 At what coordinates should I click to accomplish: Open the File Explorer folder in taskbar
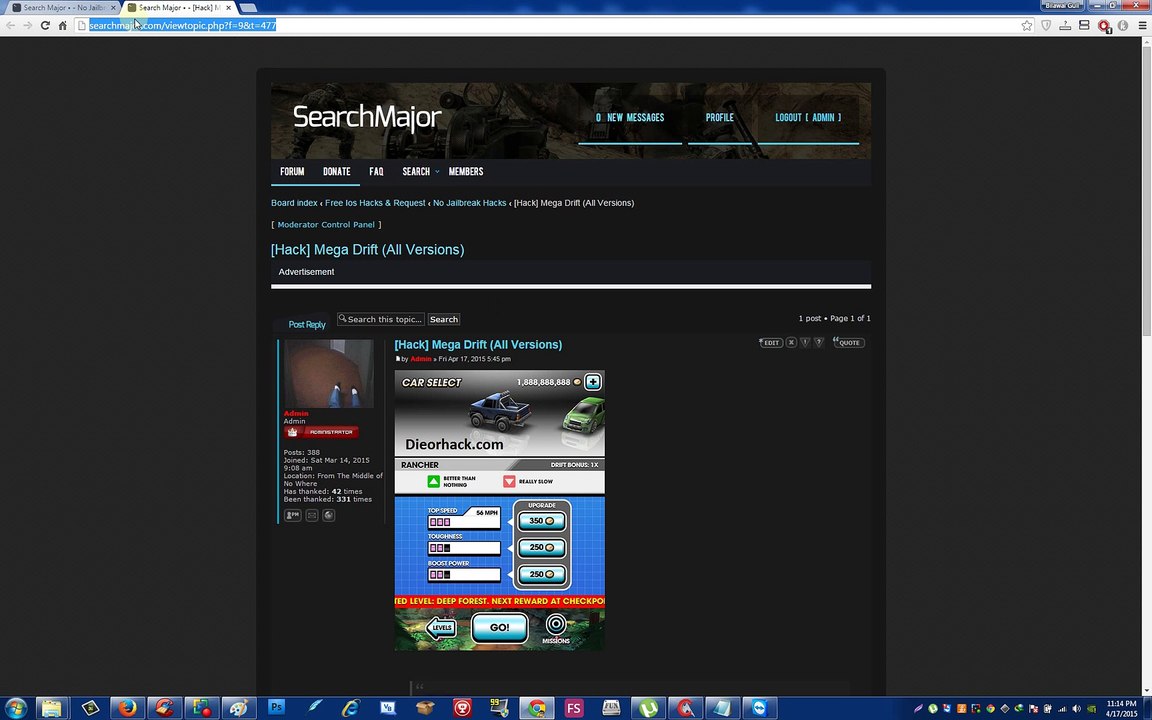point(51,708)
